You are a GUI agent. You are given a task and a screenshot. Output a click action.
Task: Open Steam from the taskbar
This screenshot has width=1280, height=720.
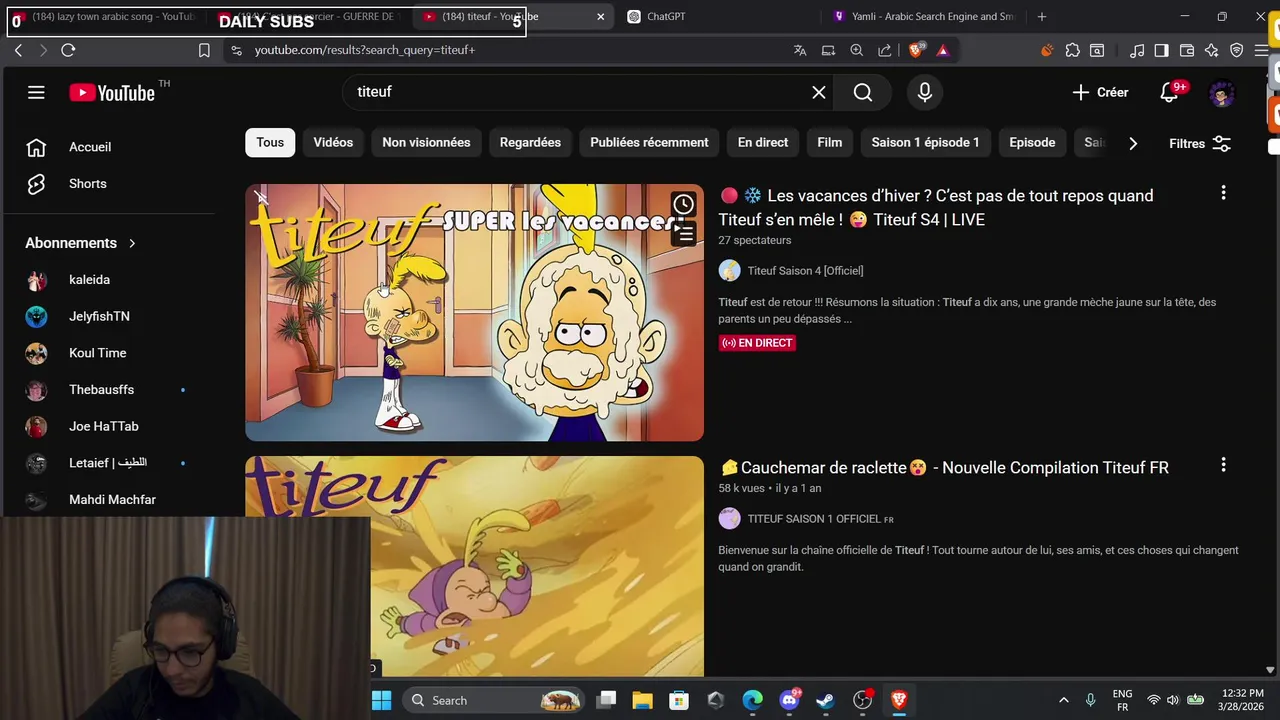coord(825,700)
